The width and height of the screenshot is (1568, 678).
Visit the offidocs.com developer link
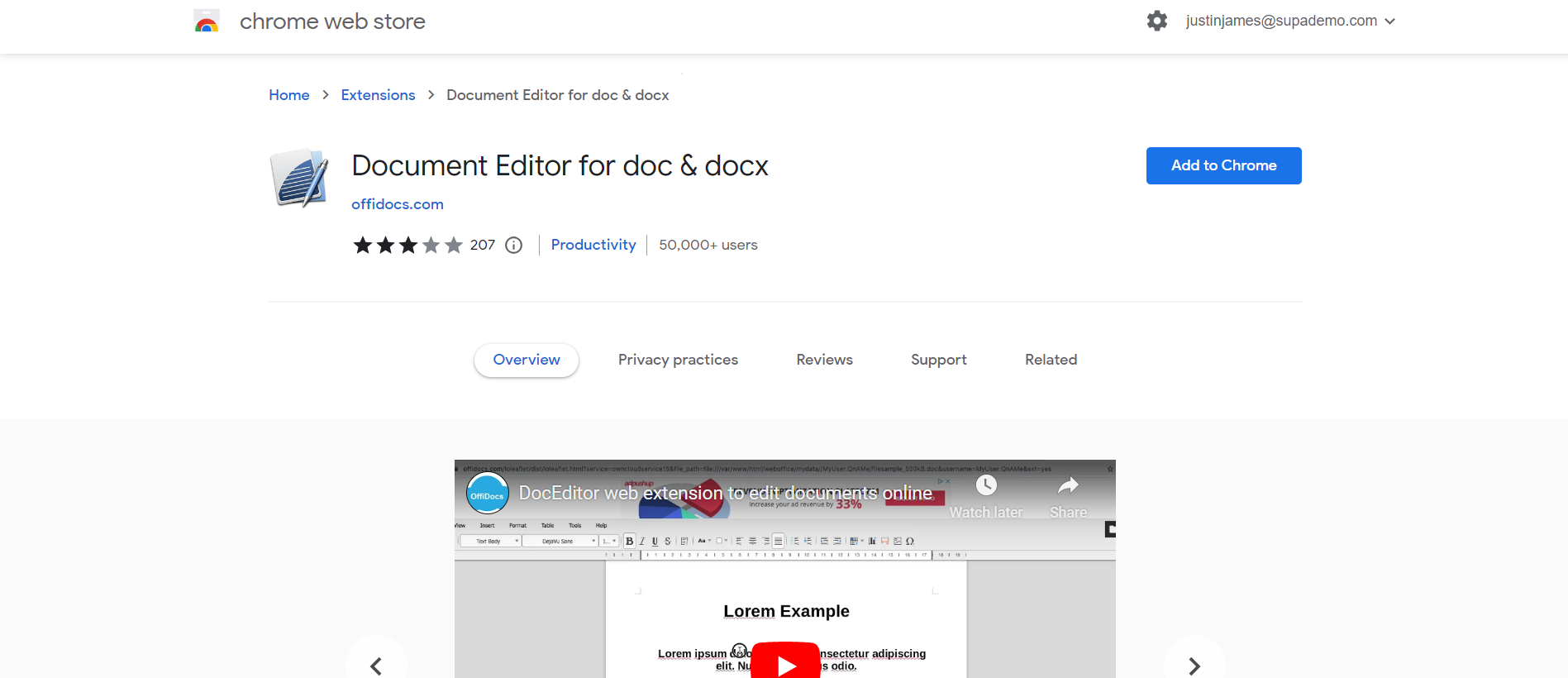(398, 204)
